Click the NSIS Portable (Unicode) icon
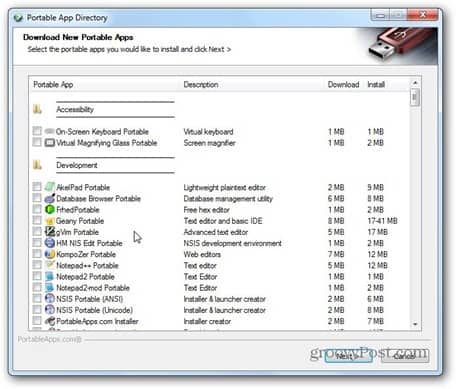The image size is (456, 389). 49,310
